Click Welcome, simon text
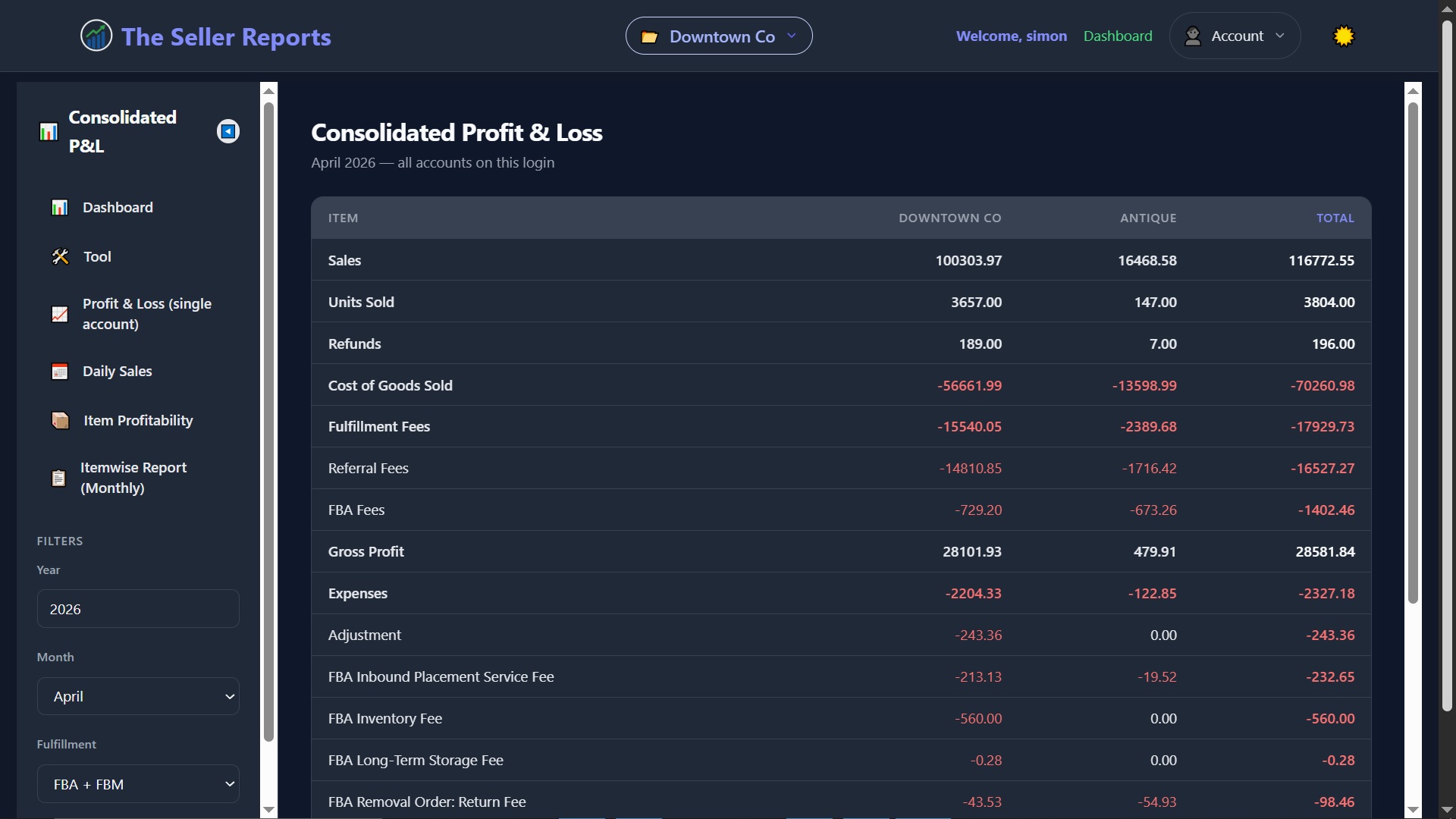Screen dimensions: 1456x819 tap(1012, 36)
